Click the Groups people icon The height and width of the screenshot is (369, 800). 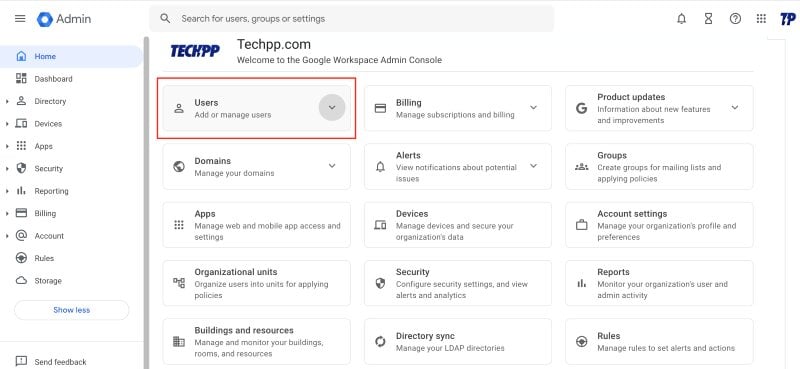pyautogui.click(x=582, y=166)
